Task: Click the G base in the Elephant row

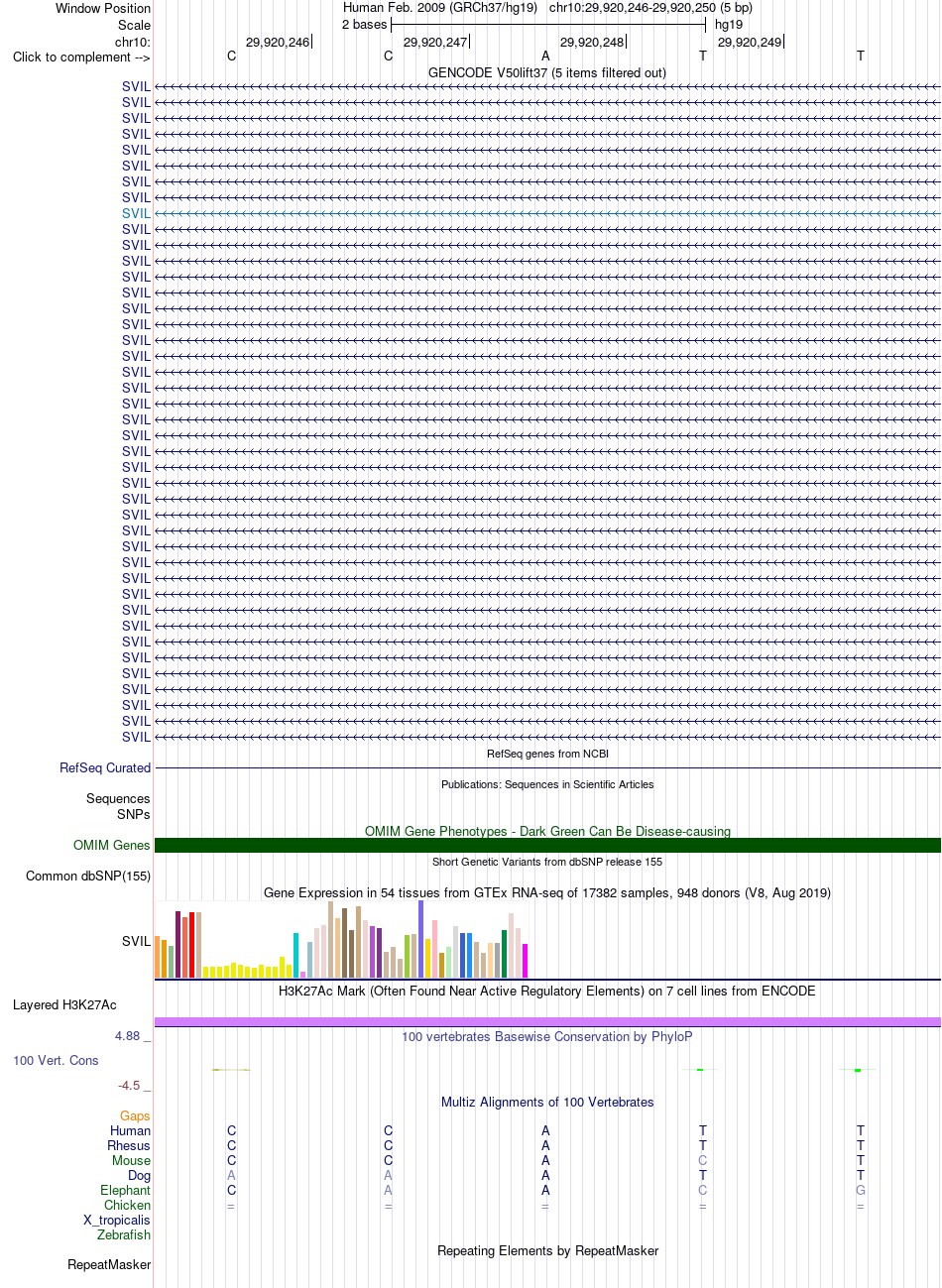Action: point(861,1191)
